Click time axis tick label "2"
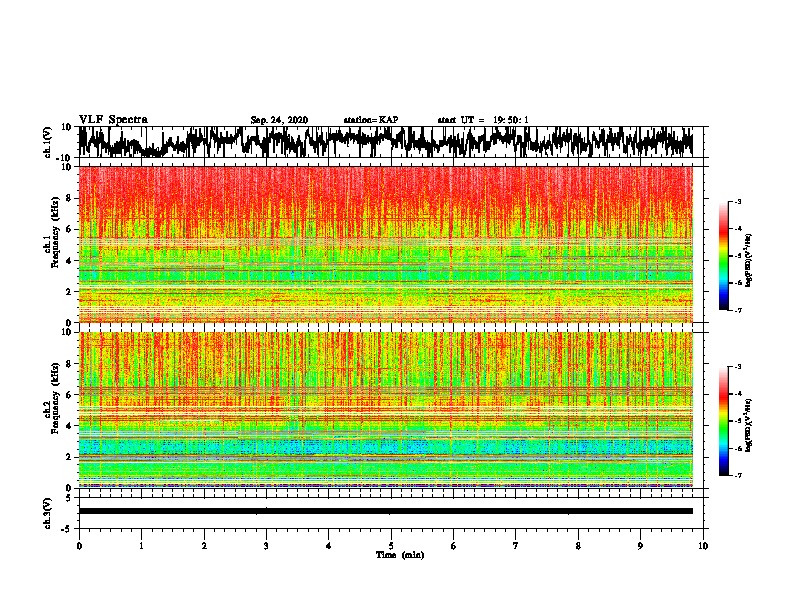792x612 pixels. click(204, 546)
